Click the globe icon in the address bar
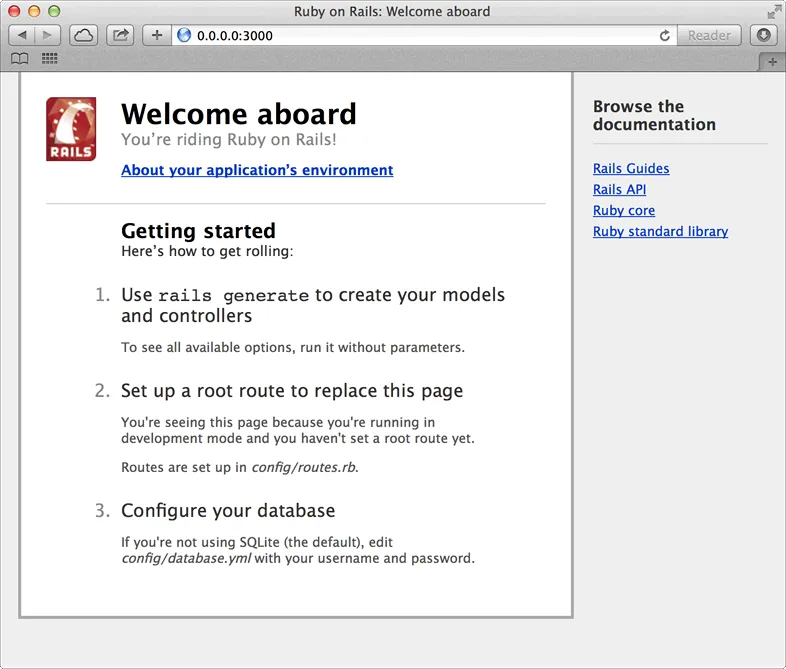Viewport: 786px width, 669px height. 184,35
